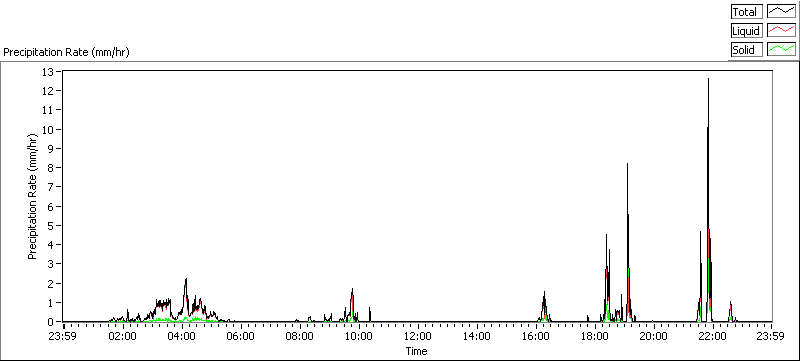Click the 23:59 start time axis label

click(x=64, y=336)
